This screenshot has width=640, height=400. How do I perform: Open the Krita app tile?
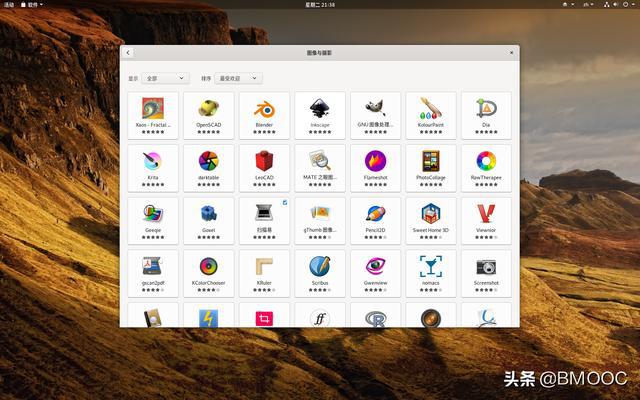click(x=153, y=168)
